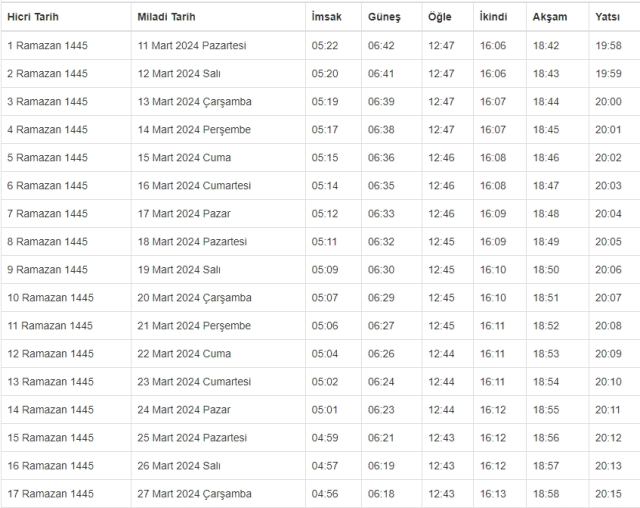
Task: Select the Akşam column header
Action: pos(551,18)
